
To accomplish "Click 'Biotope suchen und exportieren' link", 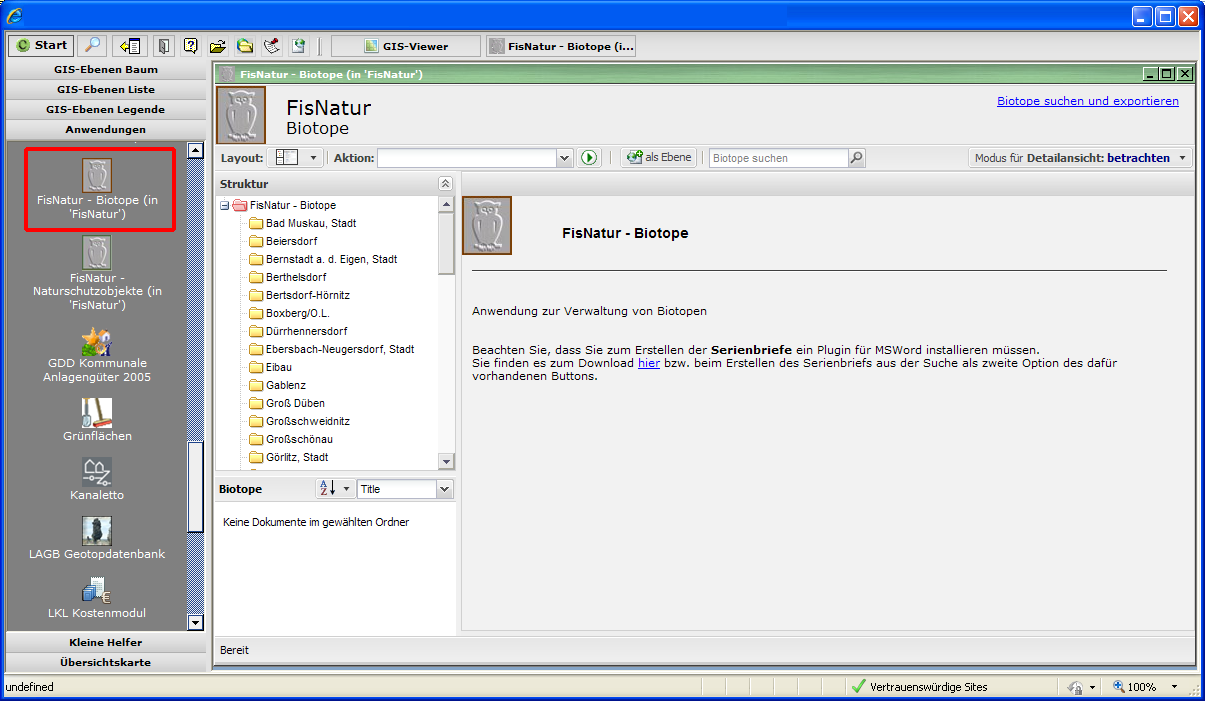I will point(1087,101).
